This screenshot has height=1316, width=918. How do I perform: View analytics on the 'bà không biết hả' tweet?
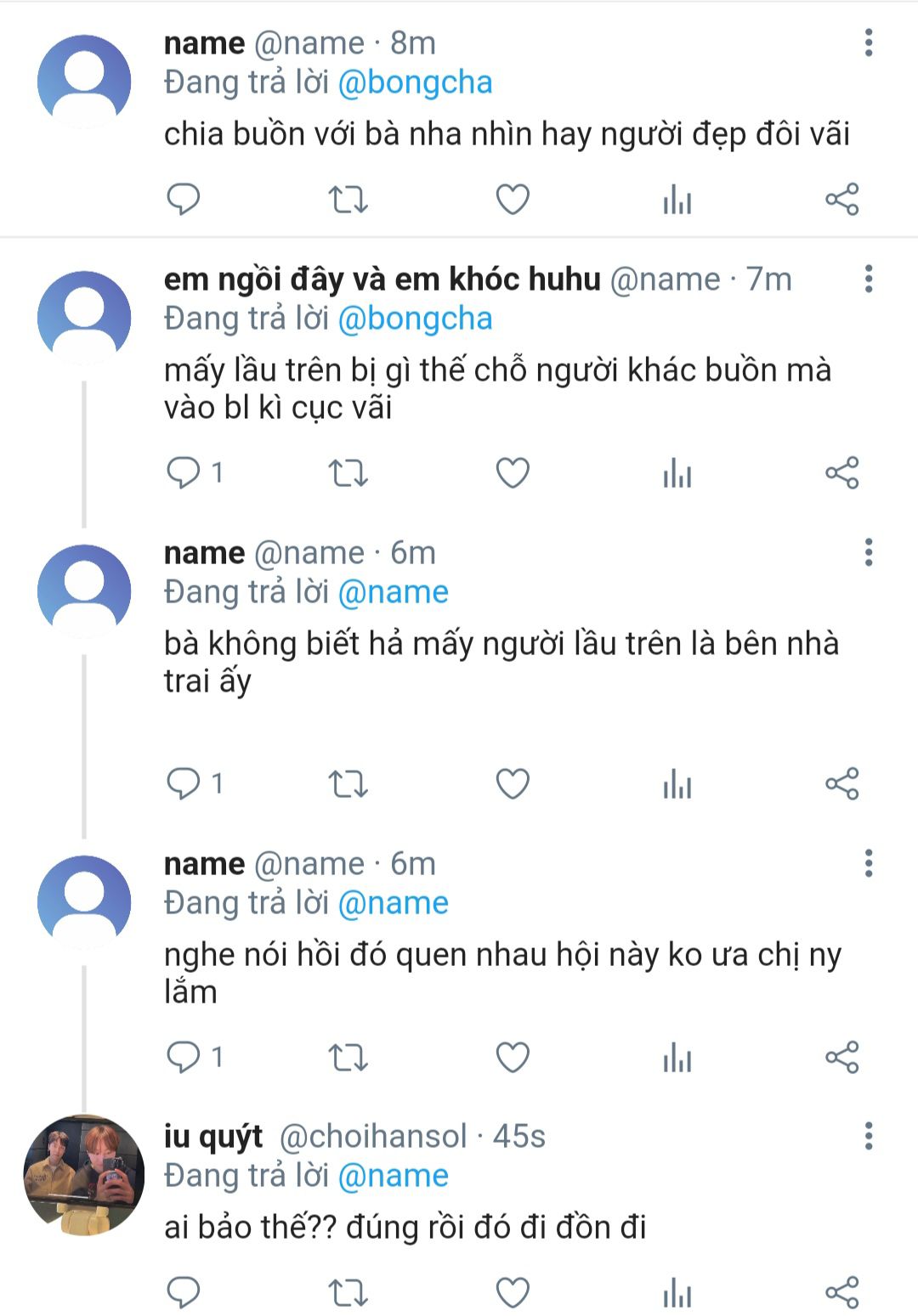click(677, 784)
